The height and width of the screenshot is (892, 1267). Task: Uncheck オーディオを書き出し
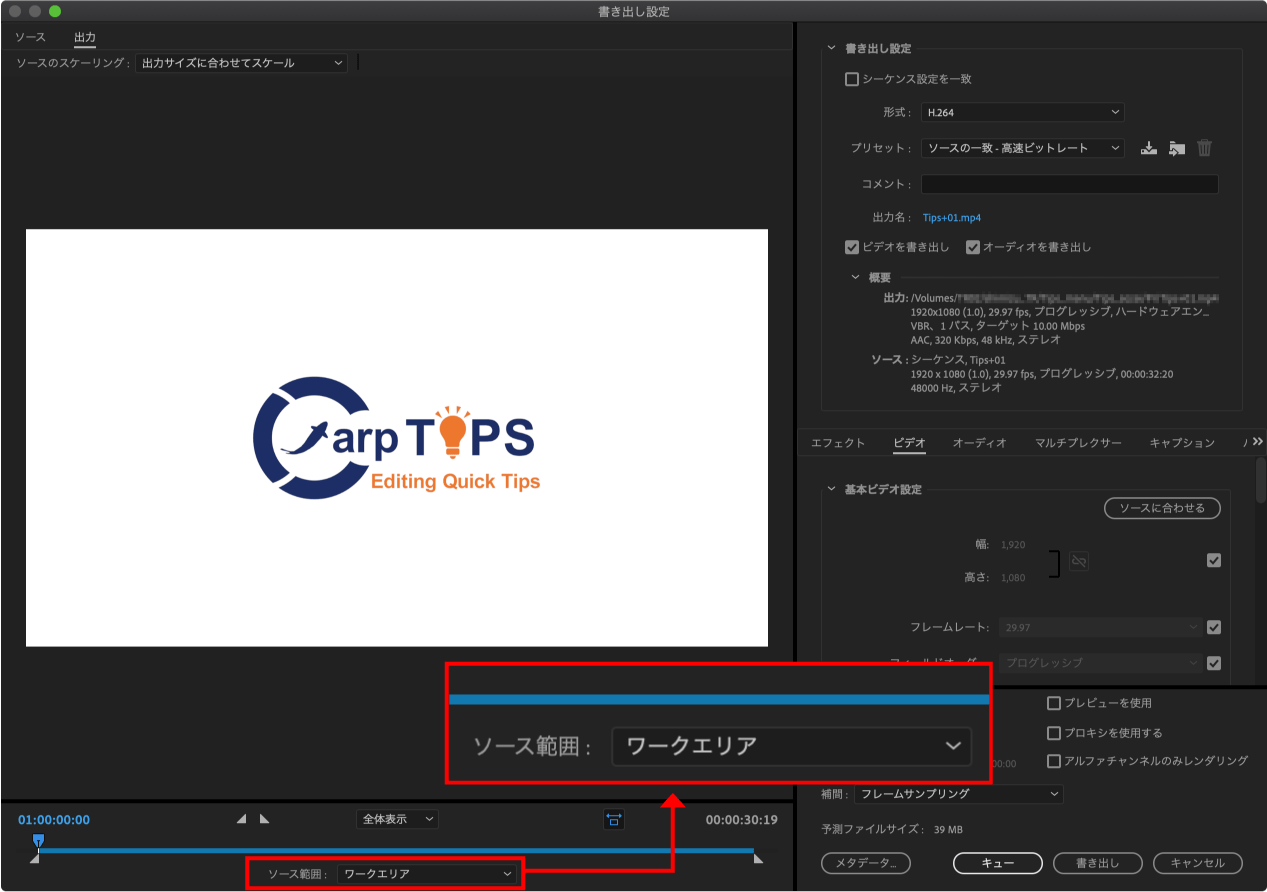pos(972,247)
